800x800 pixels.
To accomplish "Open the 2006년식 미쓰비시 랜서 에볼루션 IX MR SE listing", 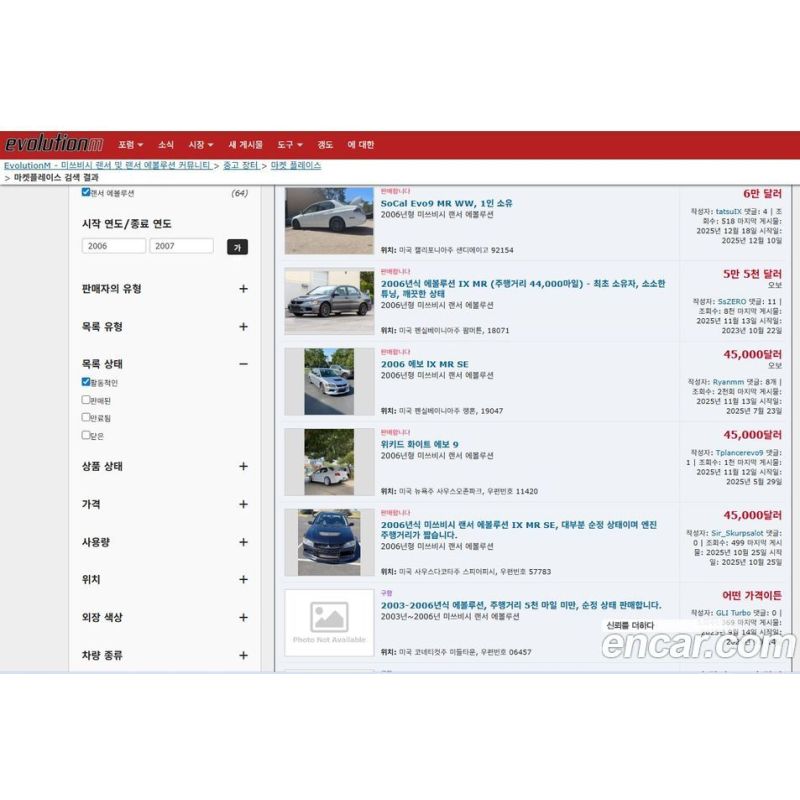I will [518, 530].
